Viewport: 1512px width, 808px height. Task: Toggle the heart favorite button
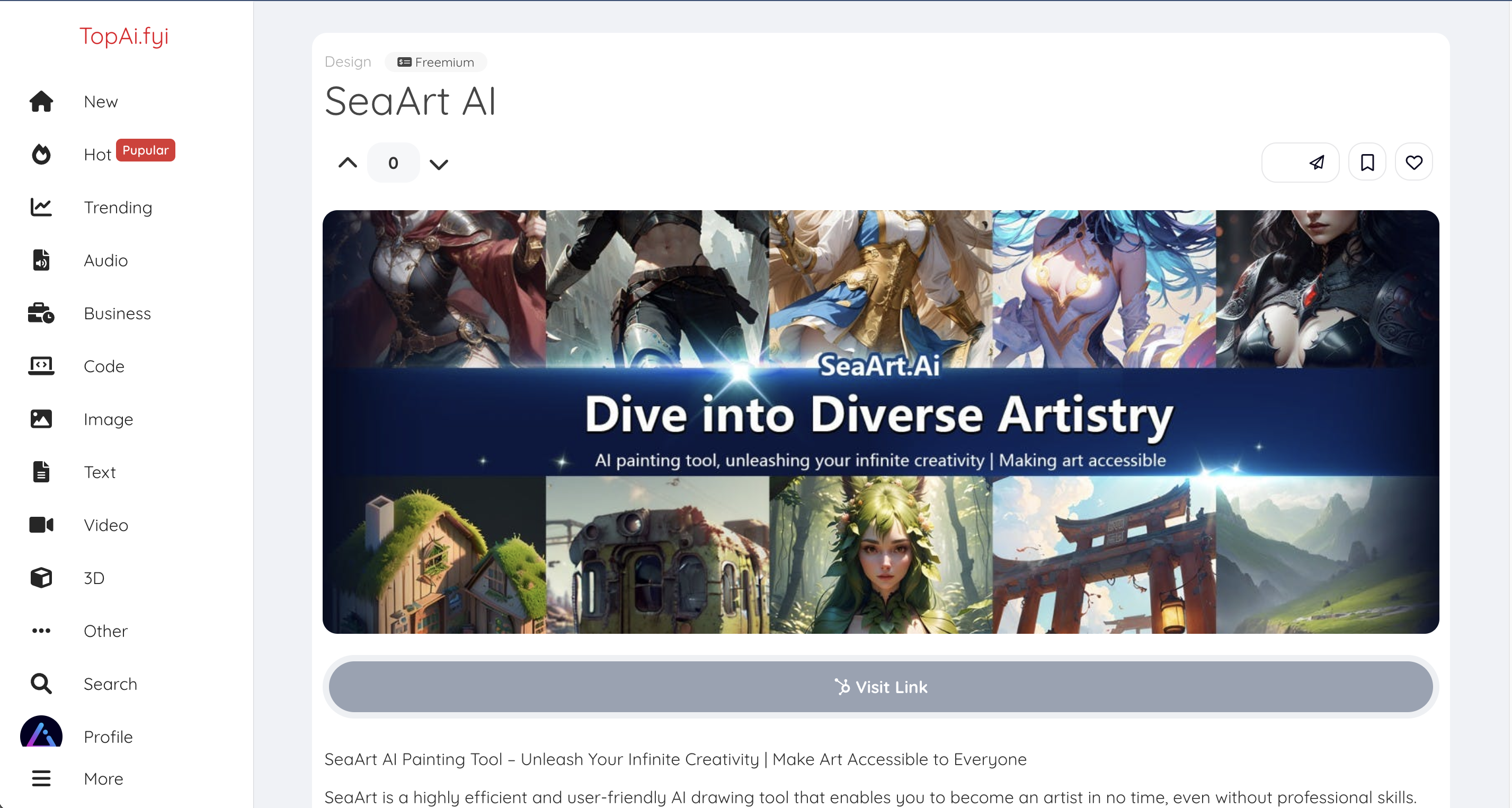click(1413, 163)
